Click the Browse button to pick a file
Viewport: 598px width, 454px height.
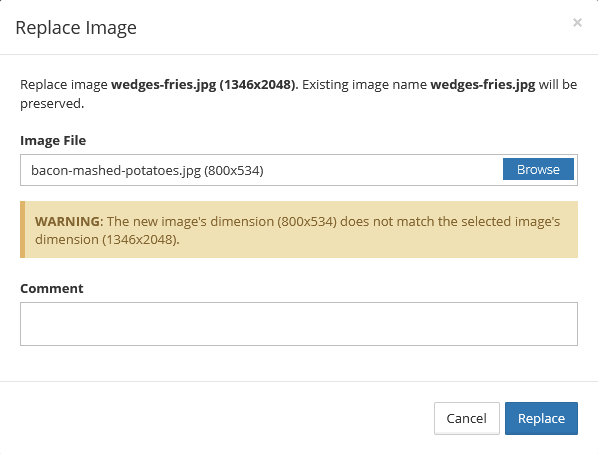pos(538,169)
